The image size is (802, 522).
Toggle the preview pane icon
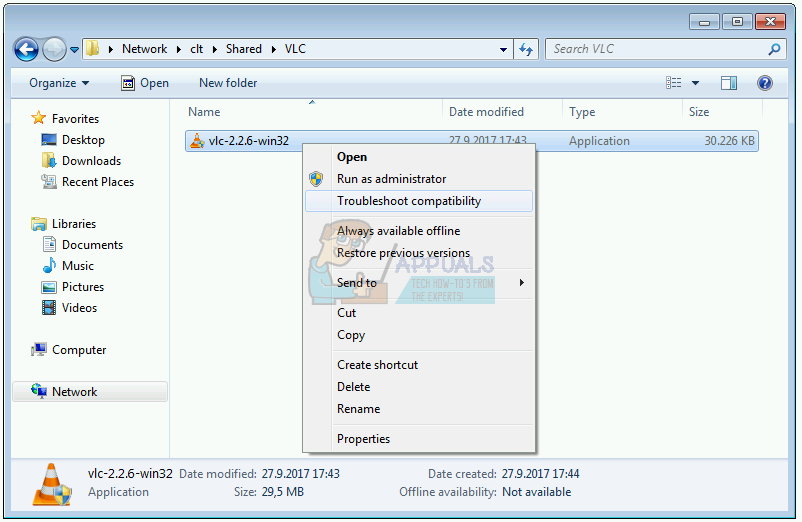pos(729,83)
